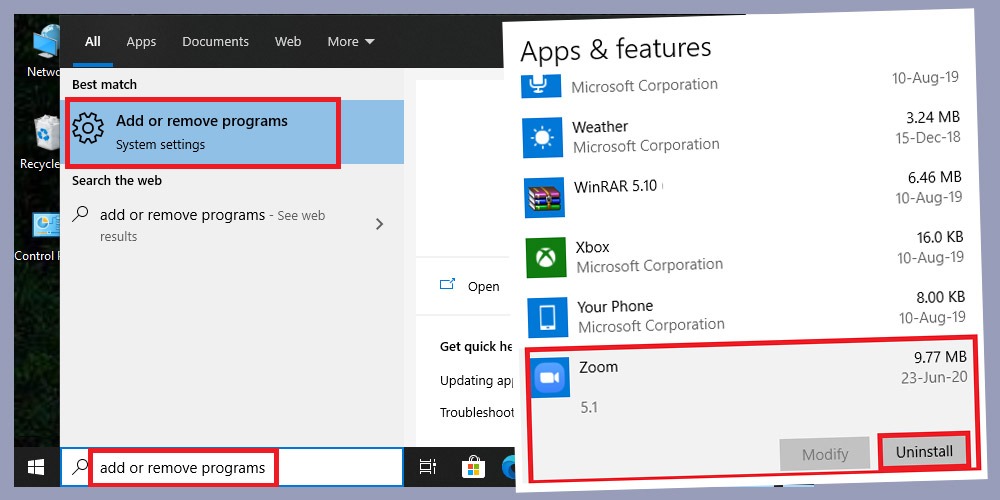Click the Apps & features heading
This screenshot has height=500, width=1000.
pyautogui.click(x=615, y=50)
